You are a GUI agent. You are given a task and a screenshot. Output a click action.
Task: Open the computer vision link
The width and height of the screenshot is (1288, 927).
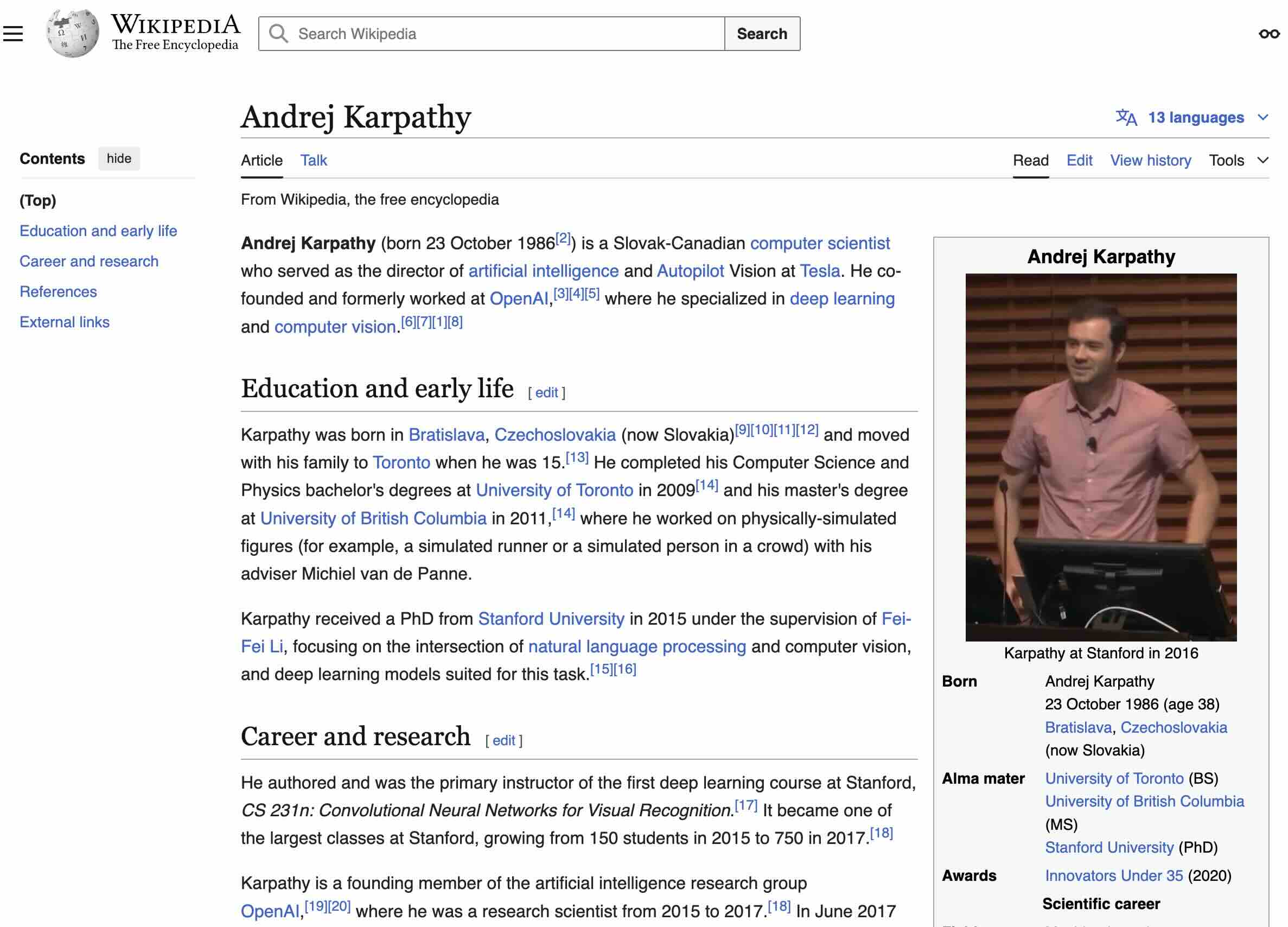335,327
